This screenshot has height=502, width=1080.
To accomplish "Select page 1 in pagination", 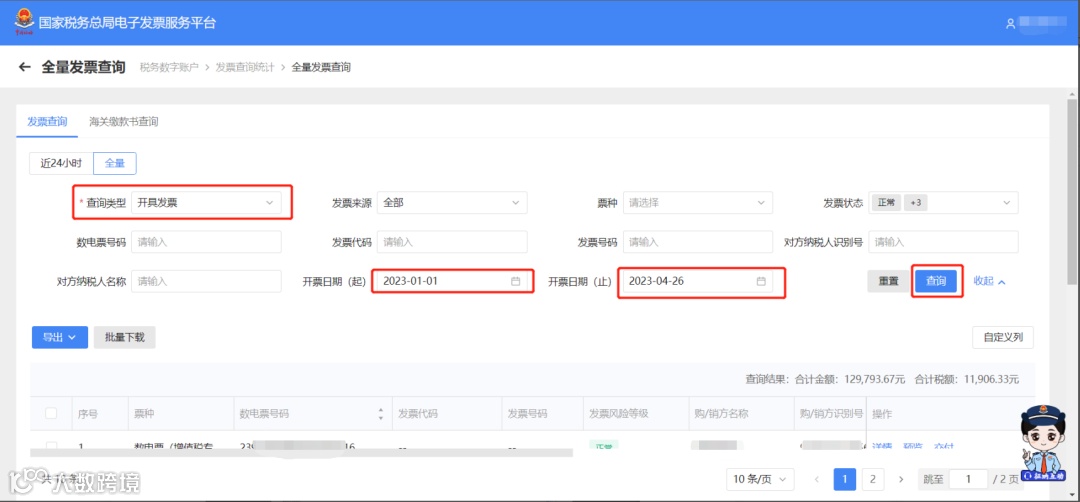I will point(845,479).
